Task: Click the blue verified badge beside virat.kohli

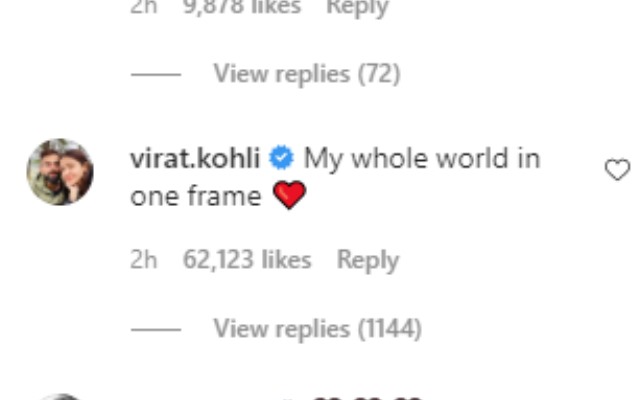Action: pyautogui.click(x=281, y=158)
